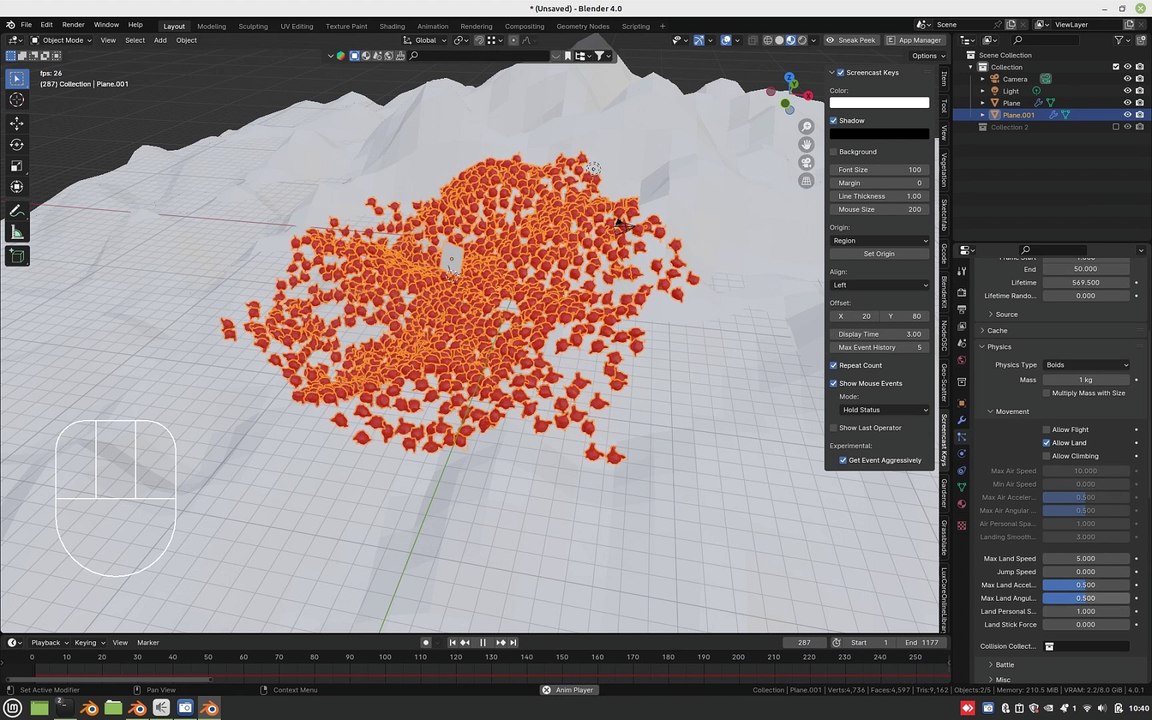Hide Plane.001 with its eye icon
The height and width of the screenshot is (720, 1152).
(1127, 115)
